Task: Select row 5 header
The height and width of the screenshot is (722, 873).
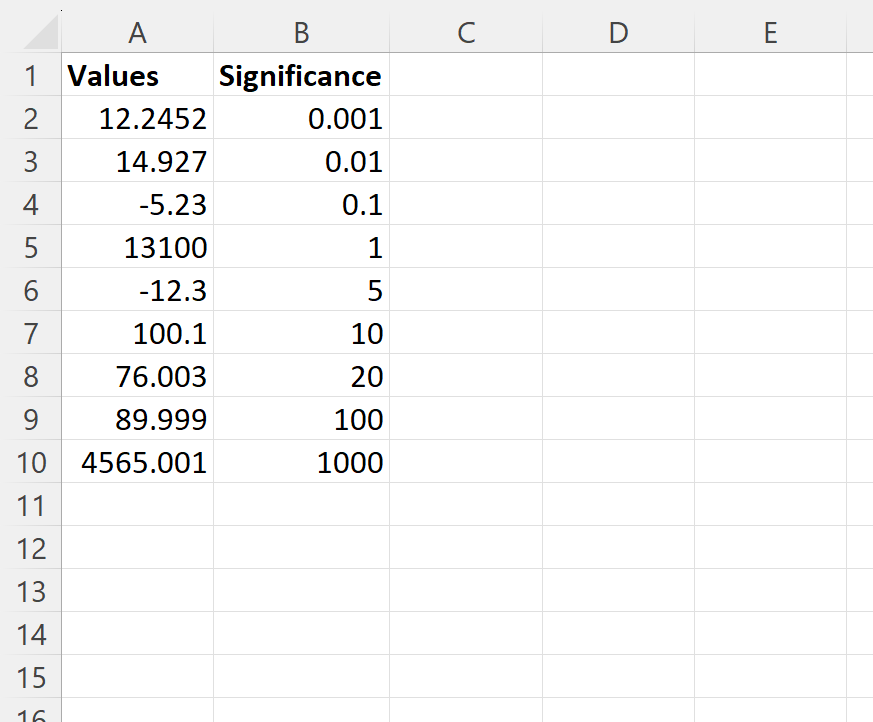Action: [x=31, y=246]
